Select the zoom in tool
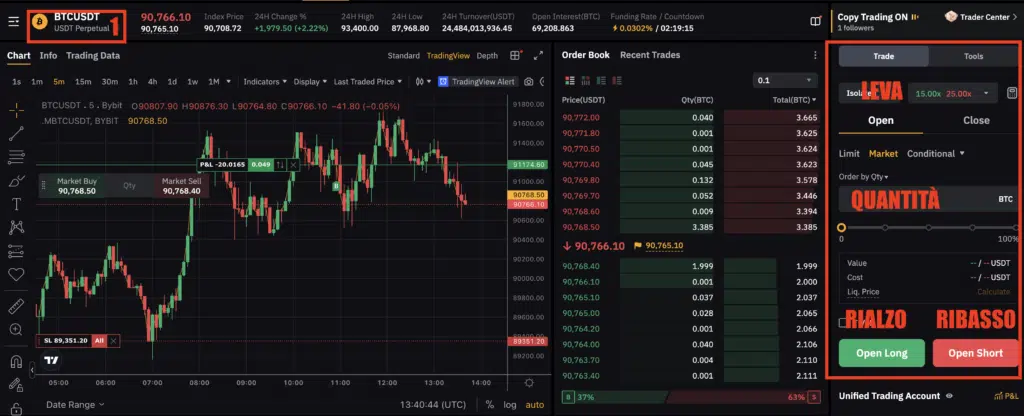 (x=16, y=329)
